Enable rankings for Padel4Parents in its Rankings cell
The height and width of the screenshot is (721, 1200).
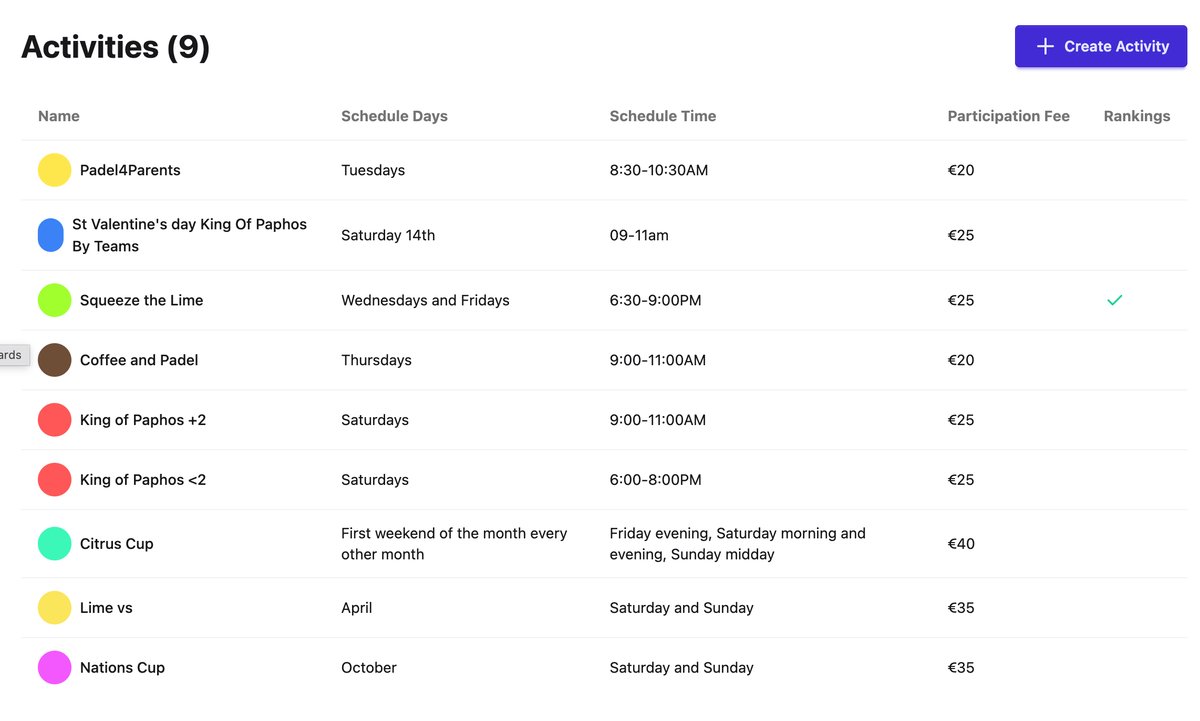coord(1114,170)
